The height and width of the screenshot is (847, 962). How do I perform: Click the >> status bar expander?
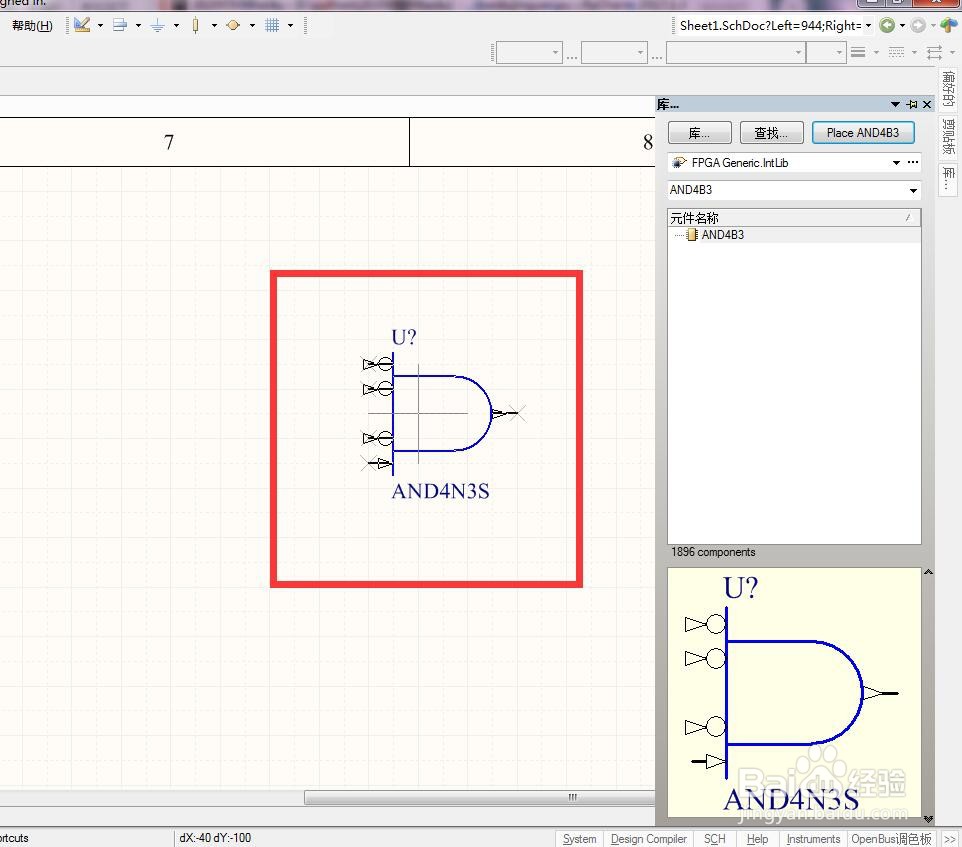point(950,839)
